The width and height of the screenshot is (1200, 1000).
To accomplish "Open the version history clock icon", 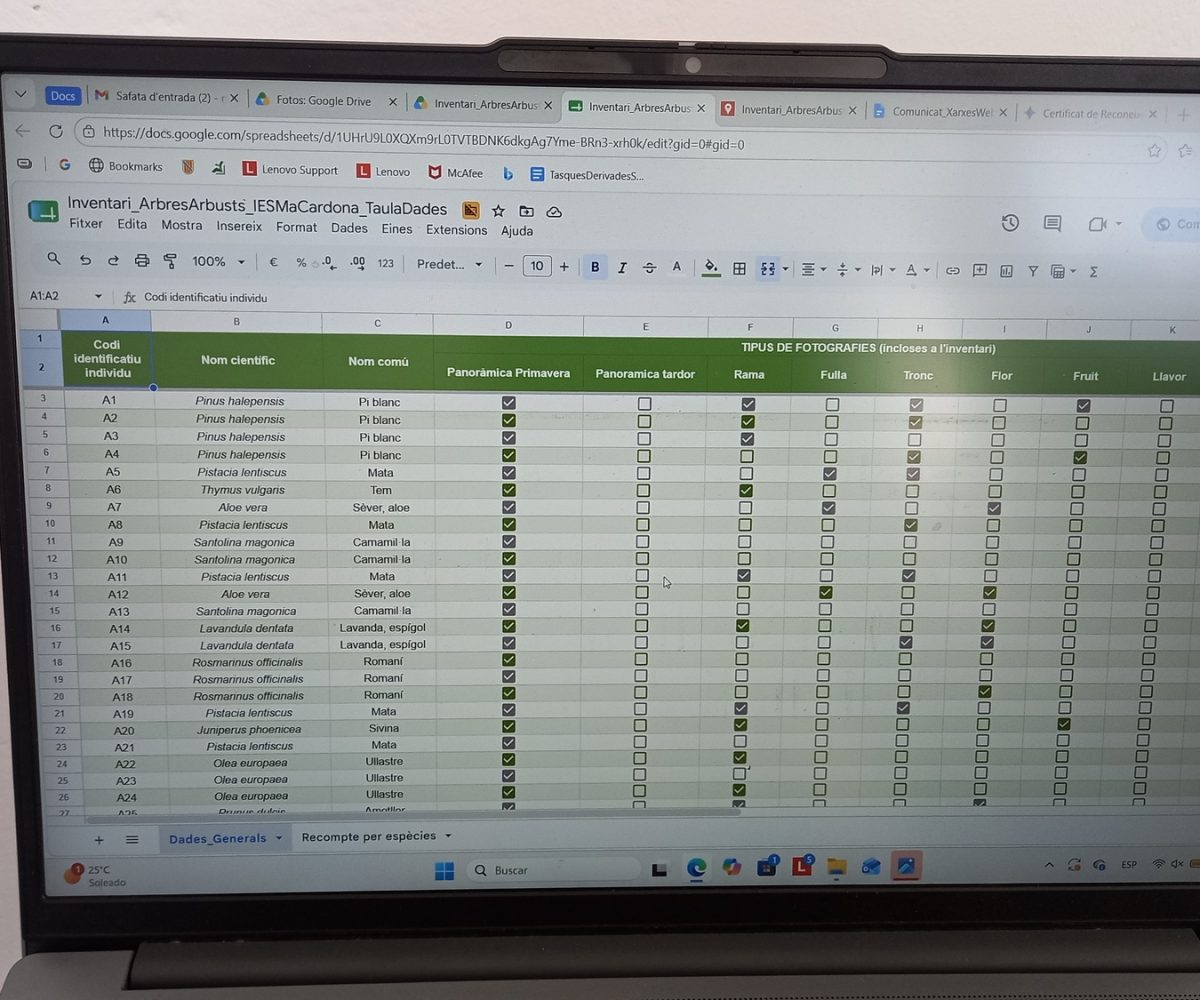I will click(1010, 223).
